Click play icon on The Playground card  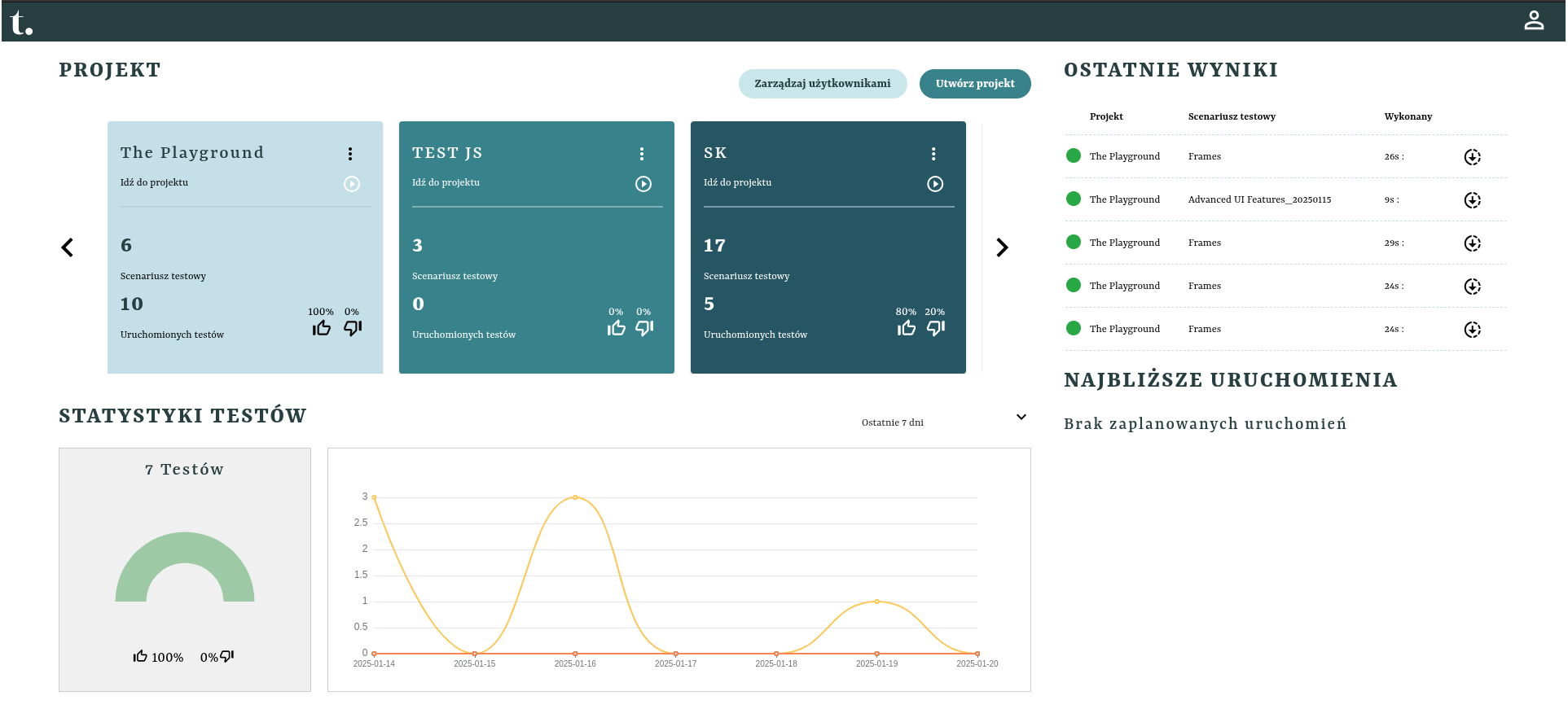pyautogui.click(x=352, y=184)
